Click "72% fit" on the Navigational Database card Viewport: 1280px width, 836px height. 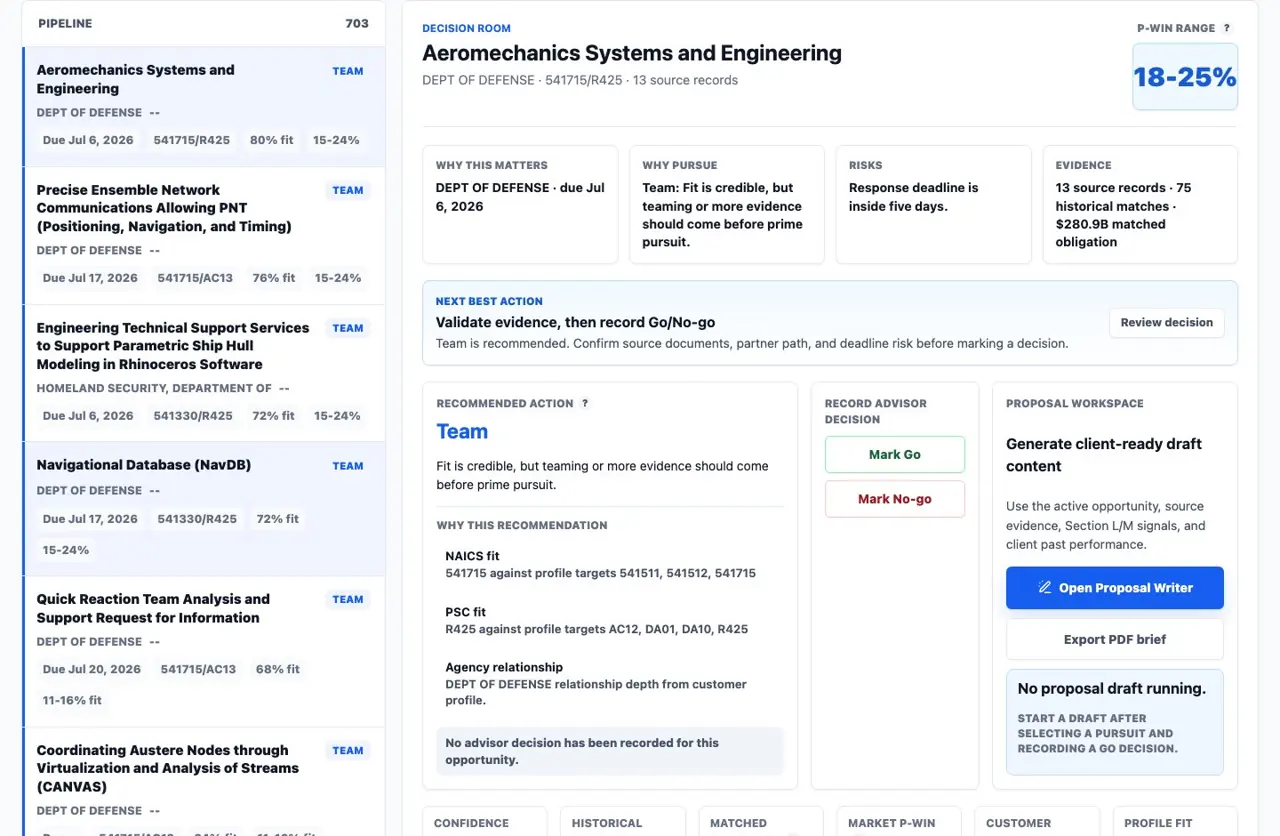pyautogui.click(x=278, y=519)
